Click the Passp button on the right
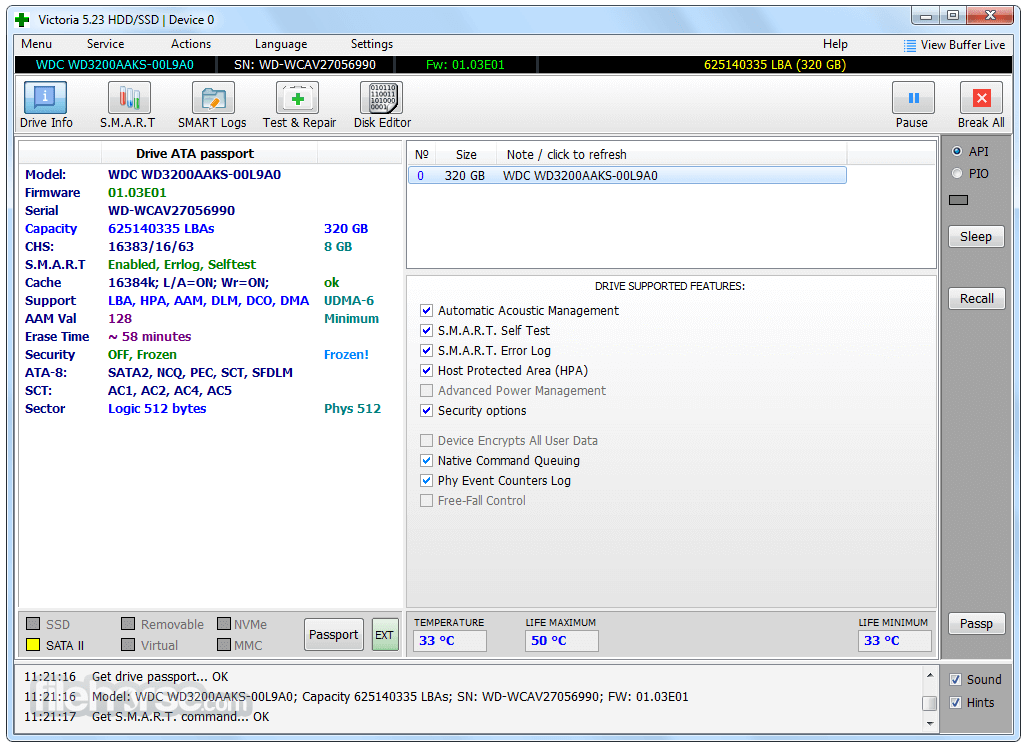Image resolution: width=1027 pixels, height=747 pixels. tap(976, 624)
